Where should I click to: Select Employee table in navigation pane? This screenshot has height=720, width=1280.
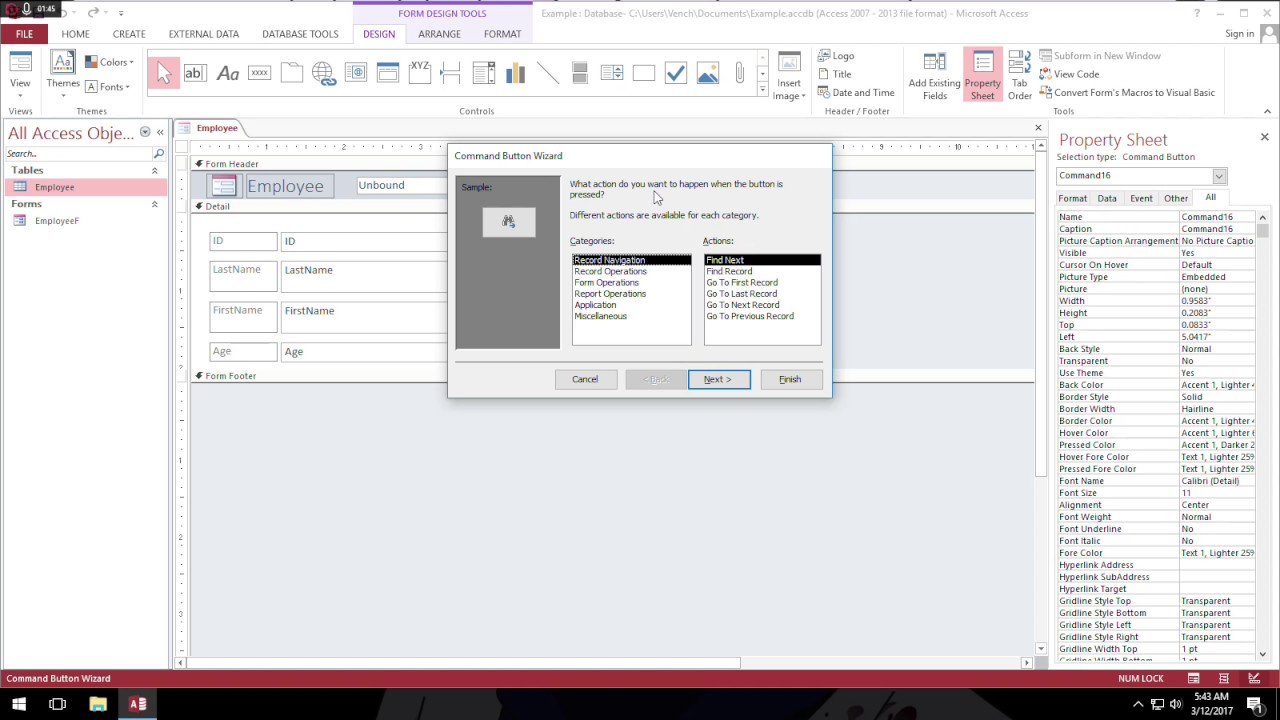coord(84,187)
